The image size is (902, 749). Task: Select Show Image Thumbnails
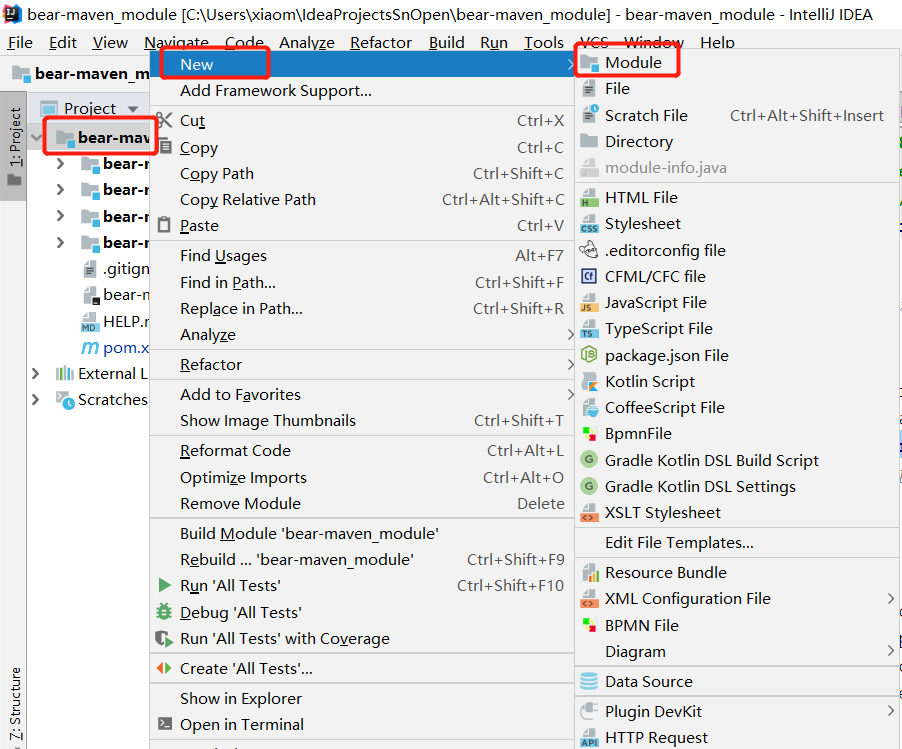362,421
